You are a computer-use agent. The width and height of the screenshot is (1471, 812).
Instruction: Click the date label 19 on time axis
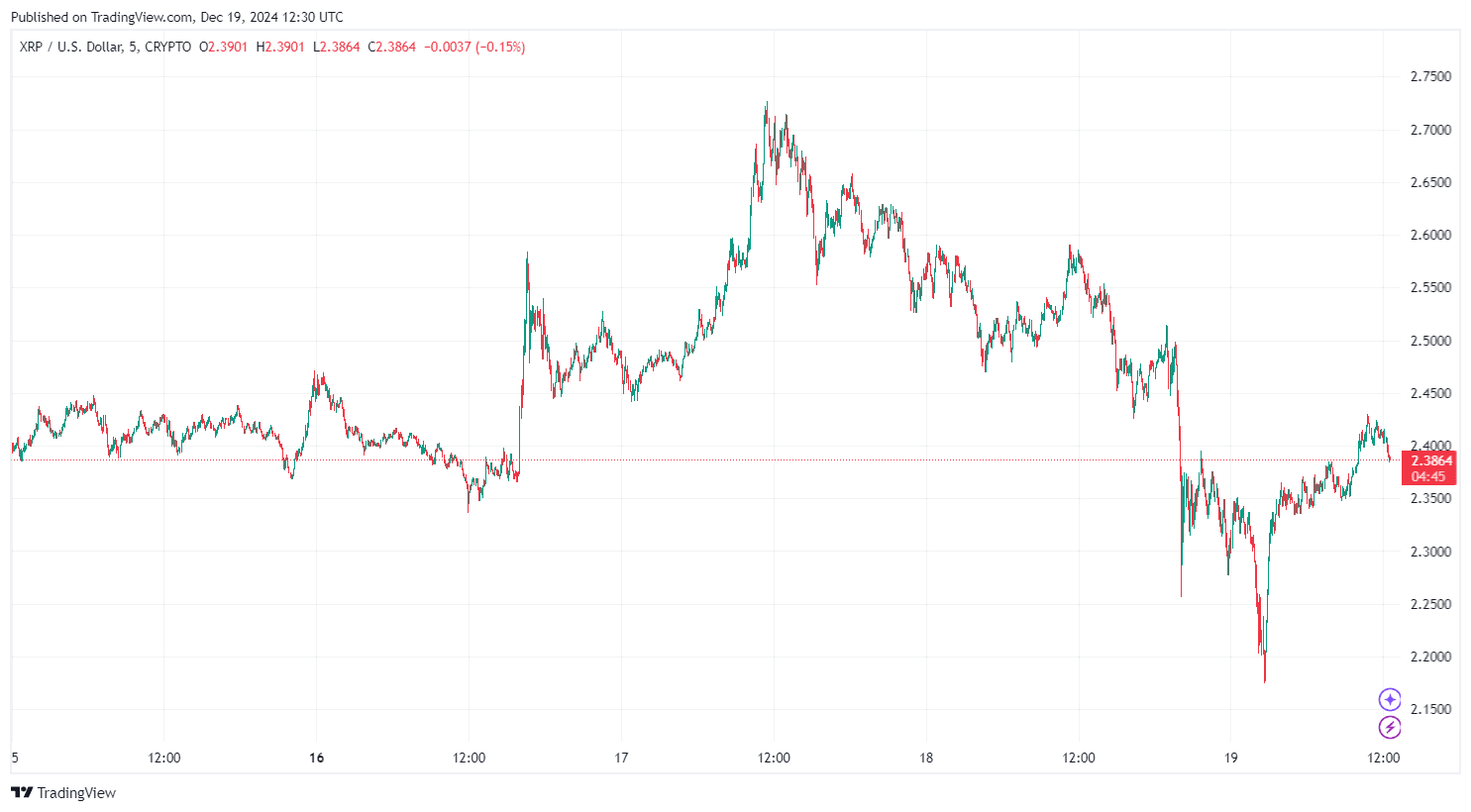[x=1230, y=758]
